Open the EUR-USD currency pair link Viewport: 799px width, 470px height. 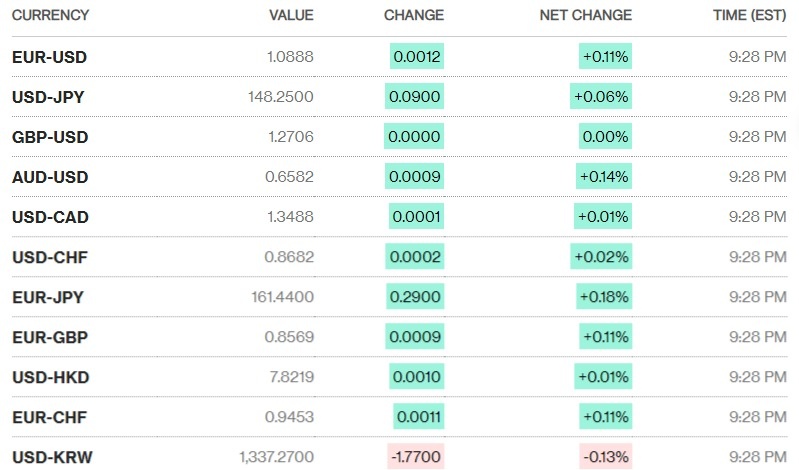[x=49, y=57]
